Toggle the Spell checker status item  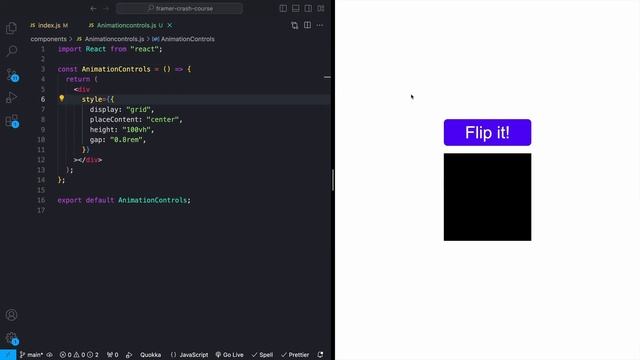tap(262, 355)
